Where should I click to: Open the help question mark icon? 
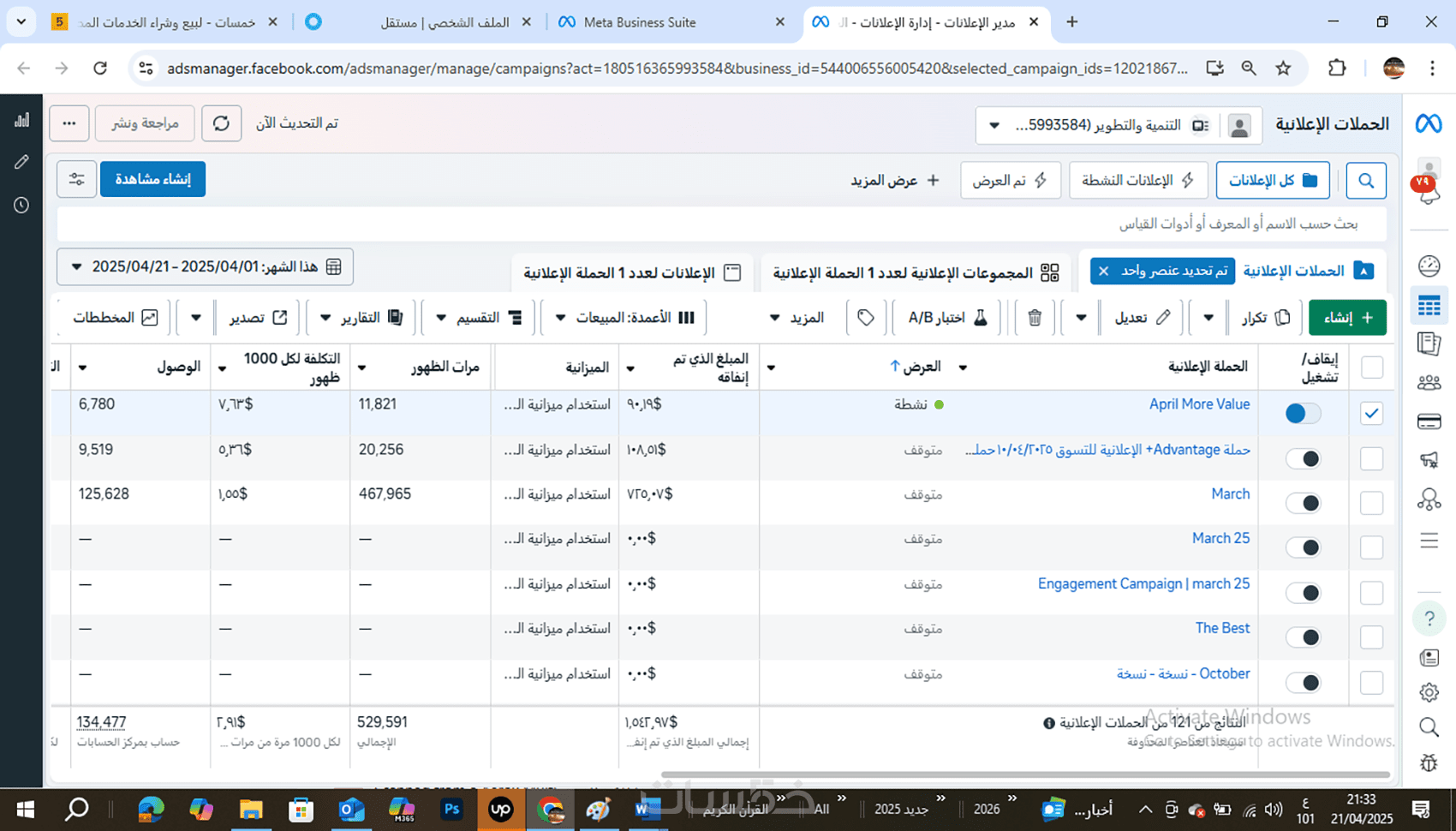1429,619
